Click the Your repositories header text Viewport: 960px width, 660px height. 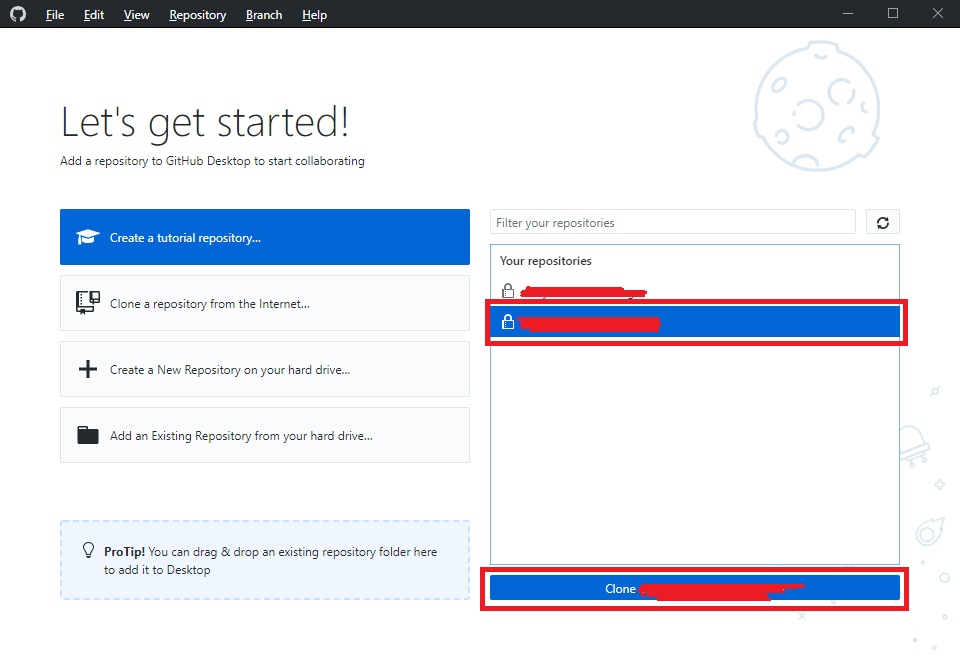[546, 261]
